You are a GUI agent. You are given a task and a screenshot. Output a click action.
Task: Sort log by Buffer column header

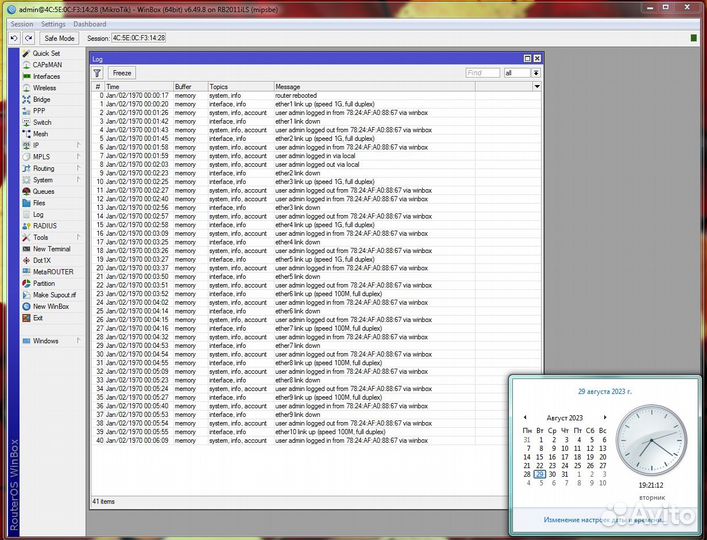tap(191, 87)
